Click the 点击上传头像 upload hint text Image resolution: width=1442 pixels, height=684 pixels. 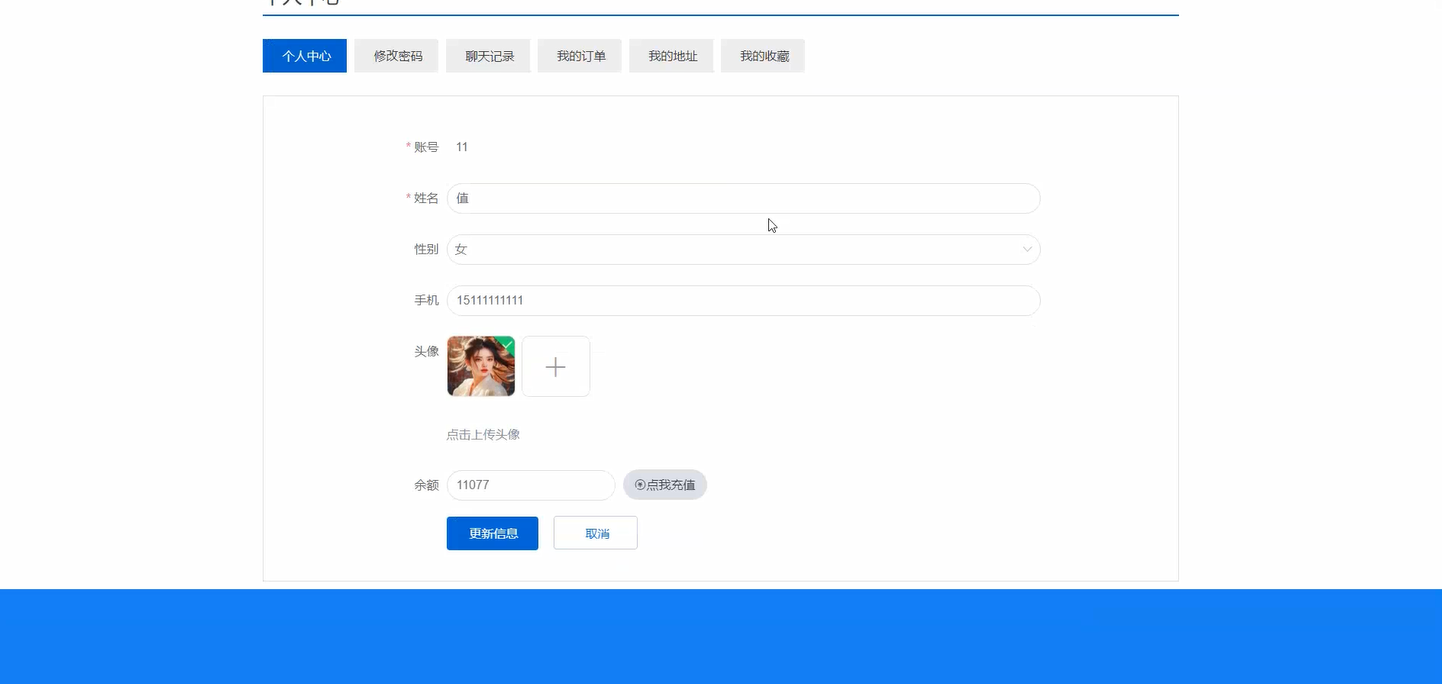coord(484,434)
